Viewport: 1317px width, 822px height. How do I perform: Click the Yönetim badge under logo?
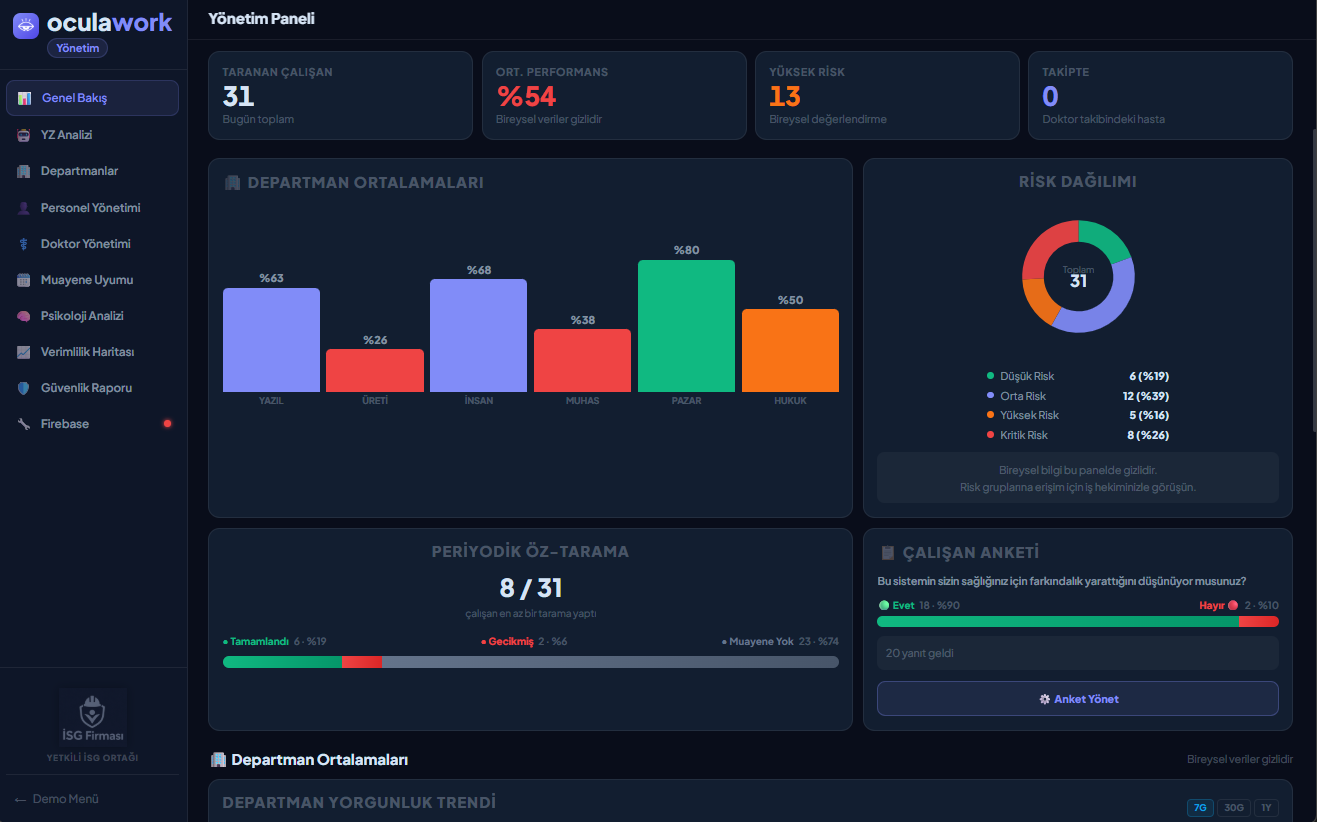tap(77, 48)
